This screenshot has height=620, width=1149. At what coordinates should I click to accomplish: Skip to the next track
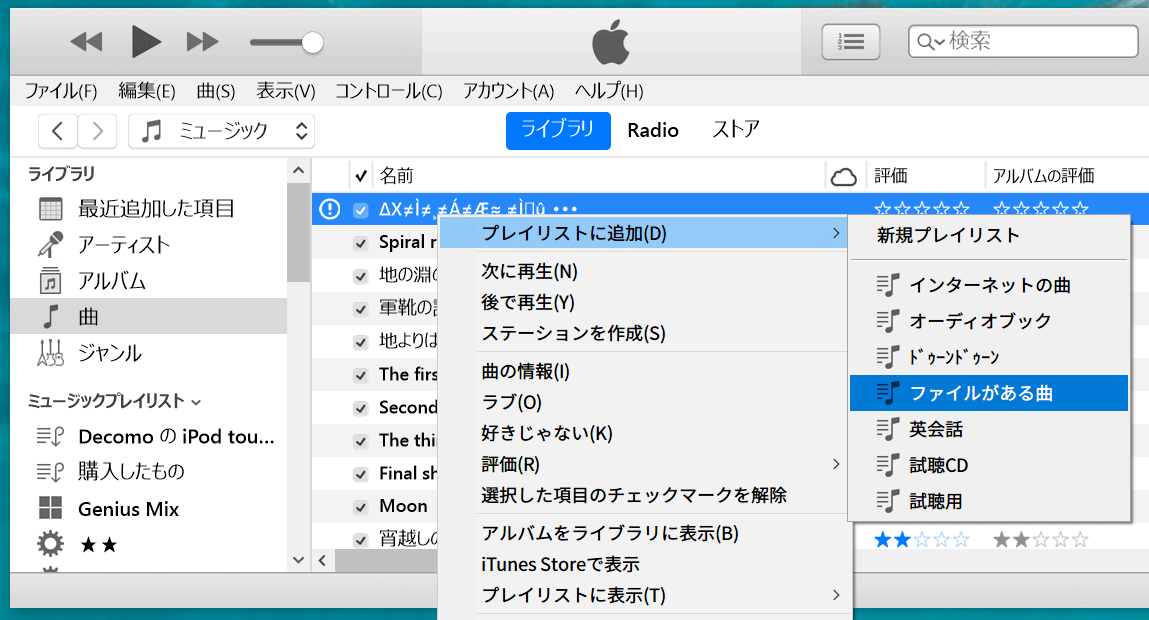[x=203, y=42]
